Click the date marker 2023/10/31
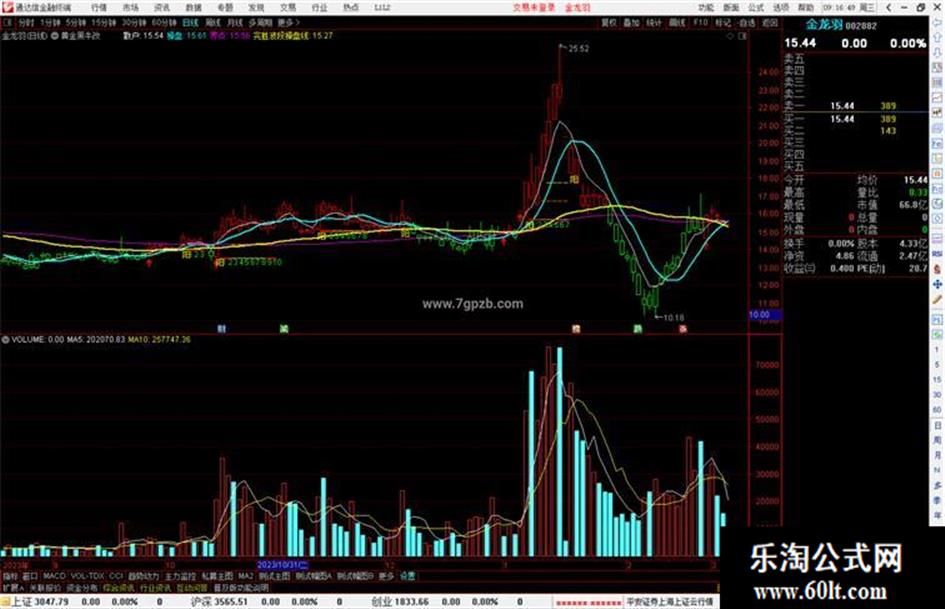Screen dimensions: 945x609 [283, 565]
